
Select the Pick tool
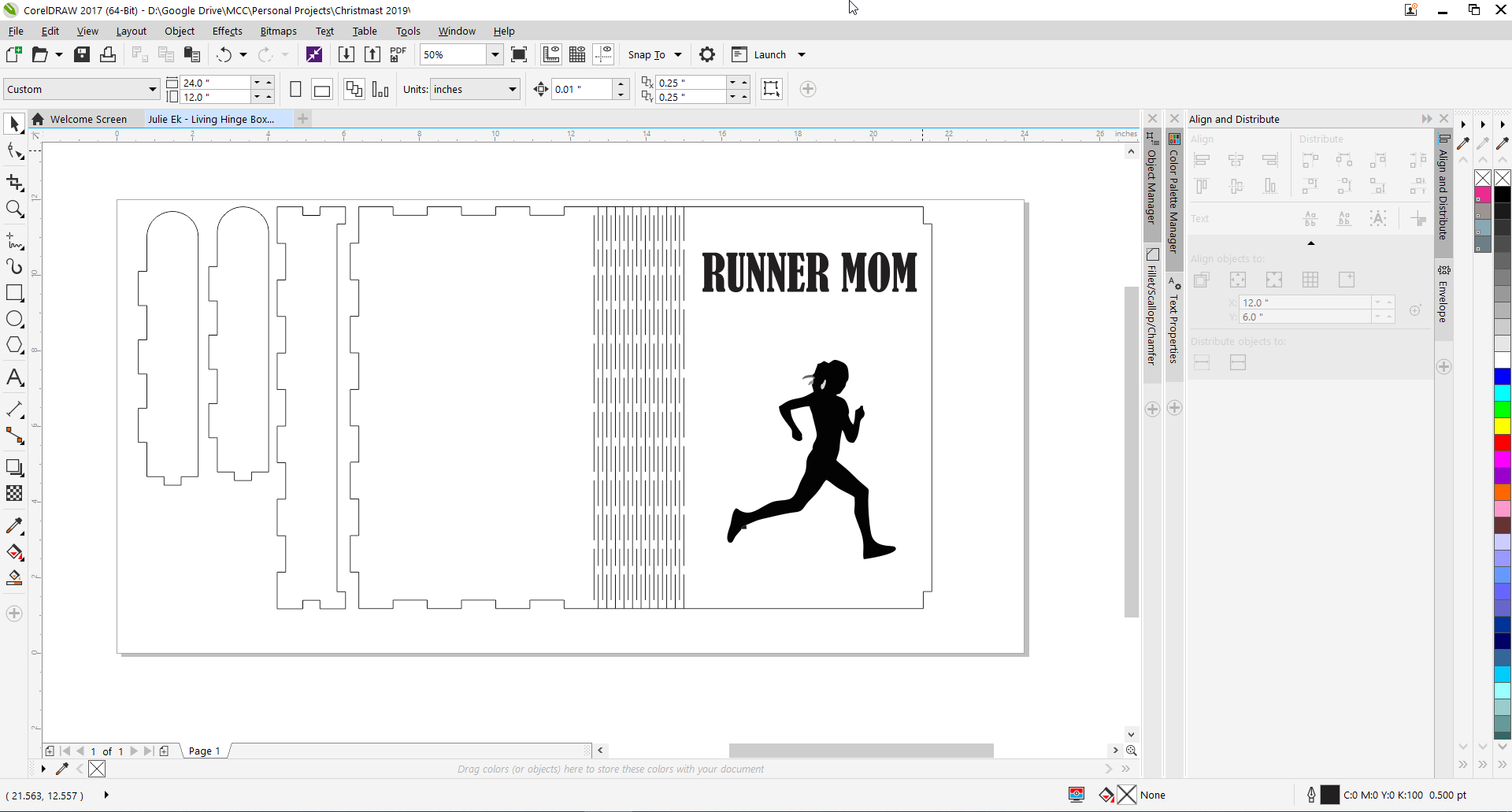pyautogui.click(x=14, y=124)
